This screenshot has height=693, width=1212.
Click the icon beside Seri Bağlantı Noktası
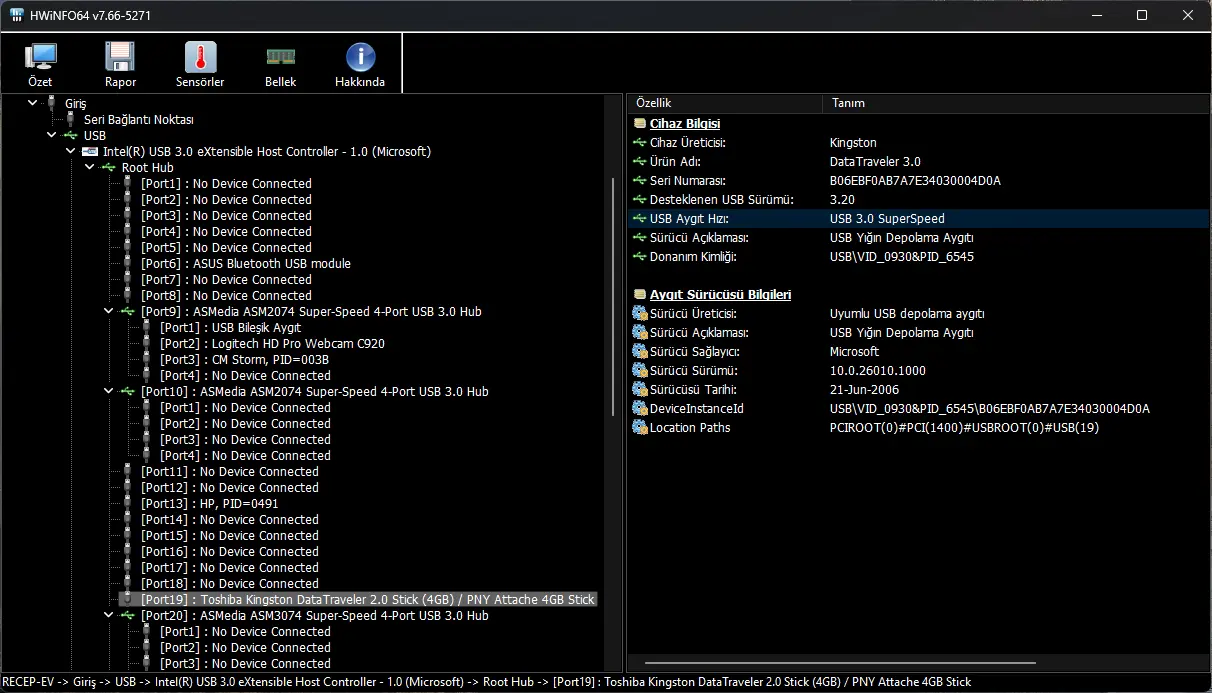(70, 119)
